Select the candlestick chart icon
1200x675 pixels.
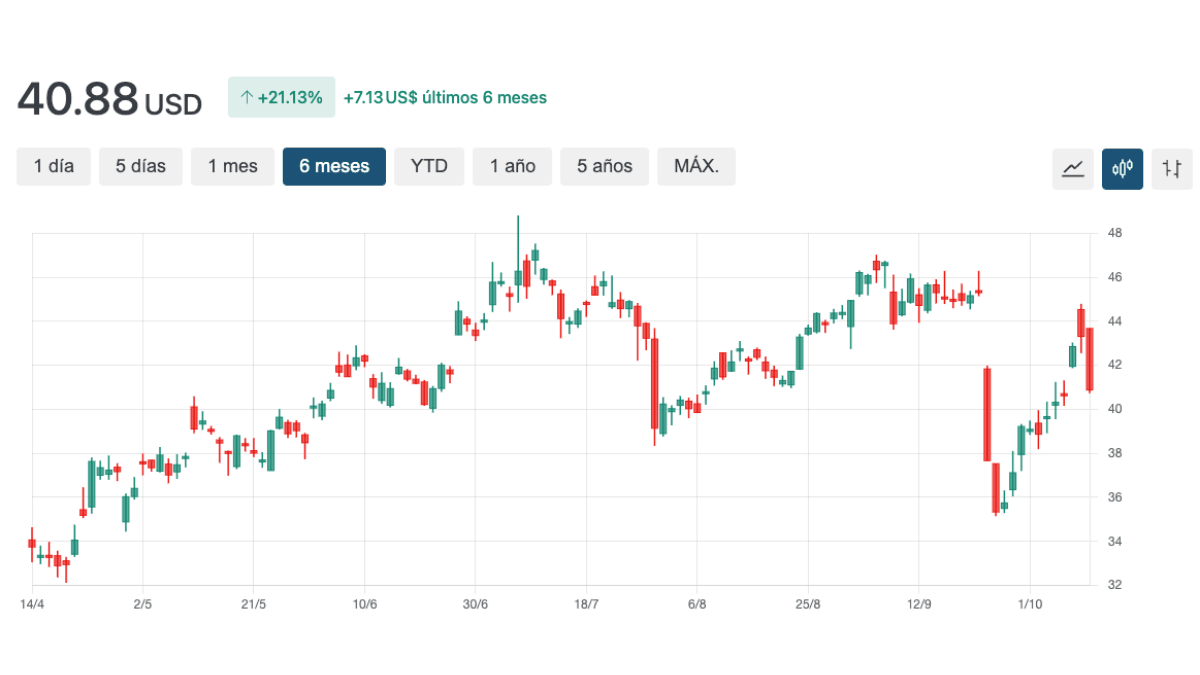coord(1122,167)
